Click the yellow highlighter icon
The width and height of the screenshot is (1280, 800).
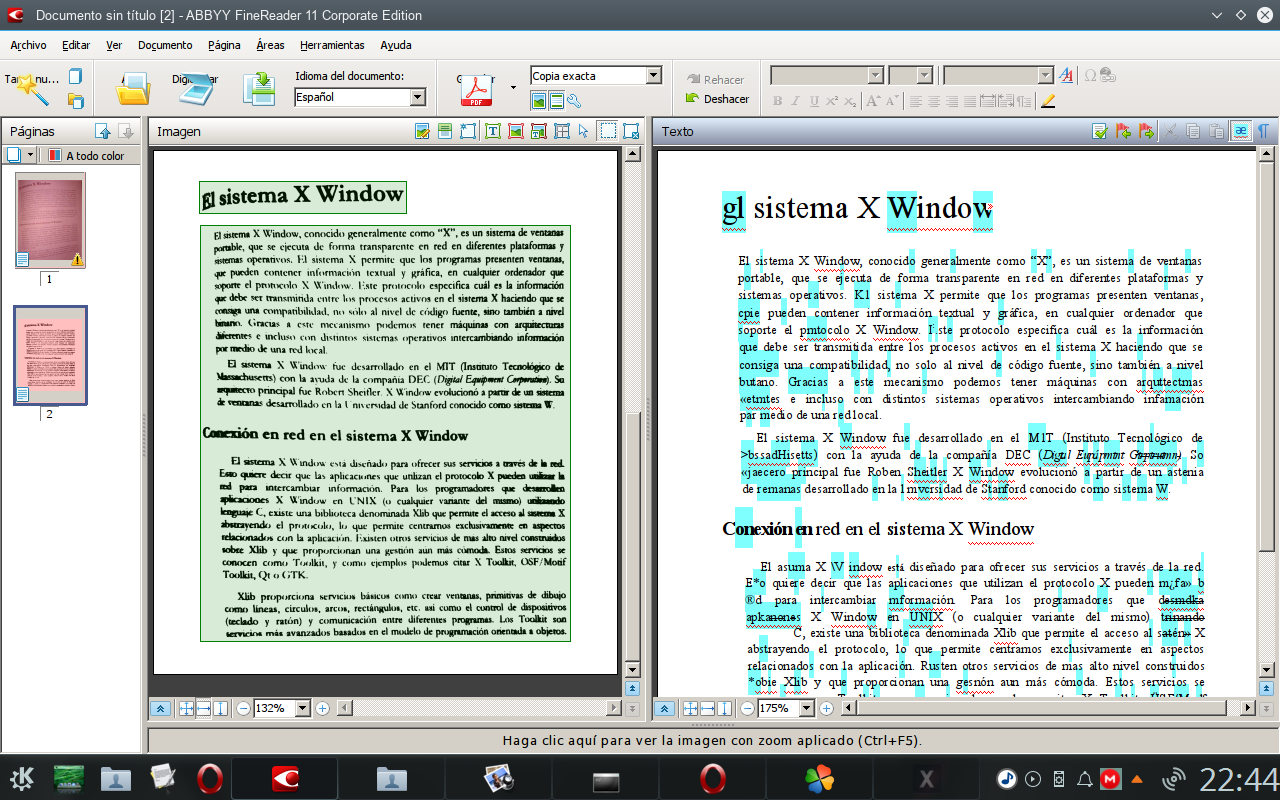click(x=1048, y=101)
